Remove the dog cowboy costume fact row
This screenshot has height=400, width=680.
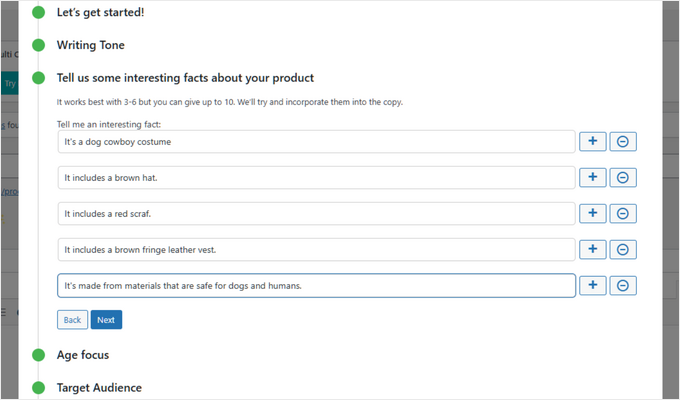pyautogui.click(x=622, y=142)
